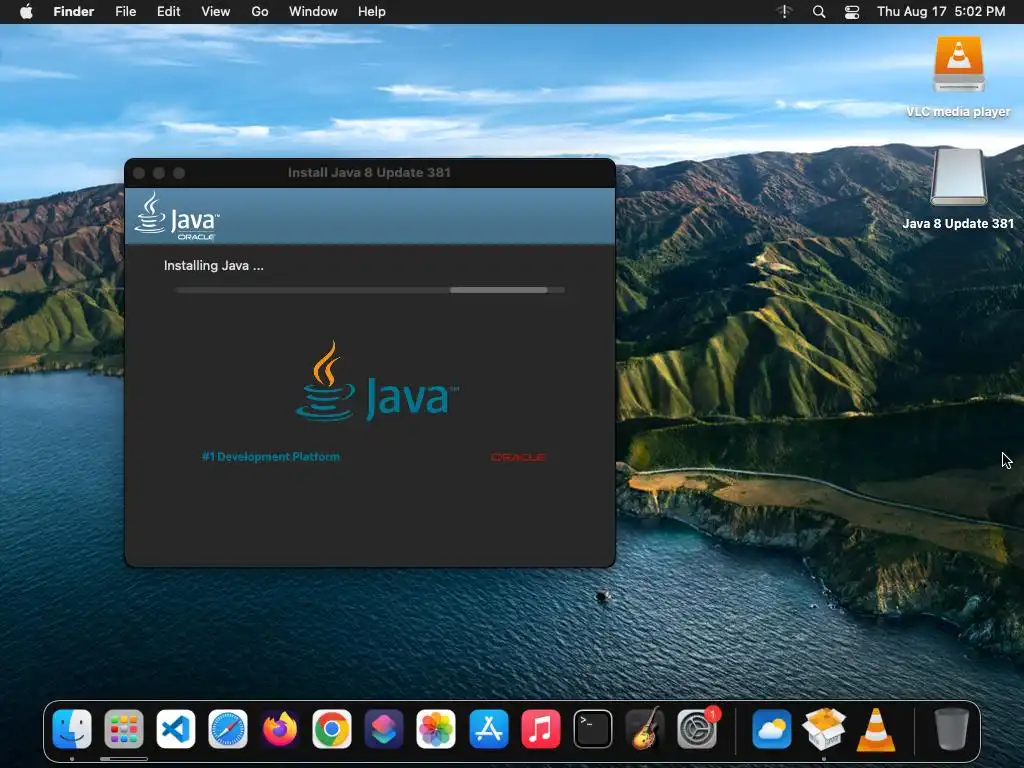Launch VLC cone icon in Dock

point(876,729)
